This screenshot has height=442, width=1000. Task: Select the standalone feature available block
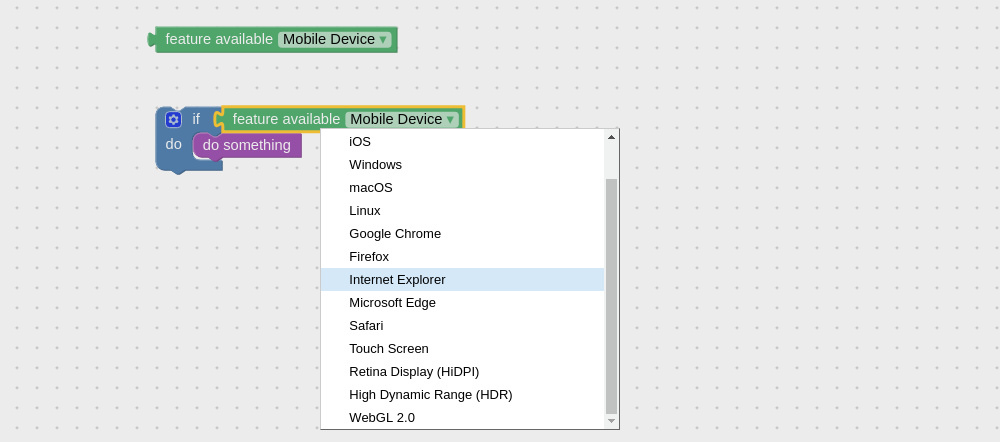click(273, 40)
